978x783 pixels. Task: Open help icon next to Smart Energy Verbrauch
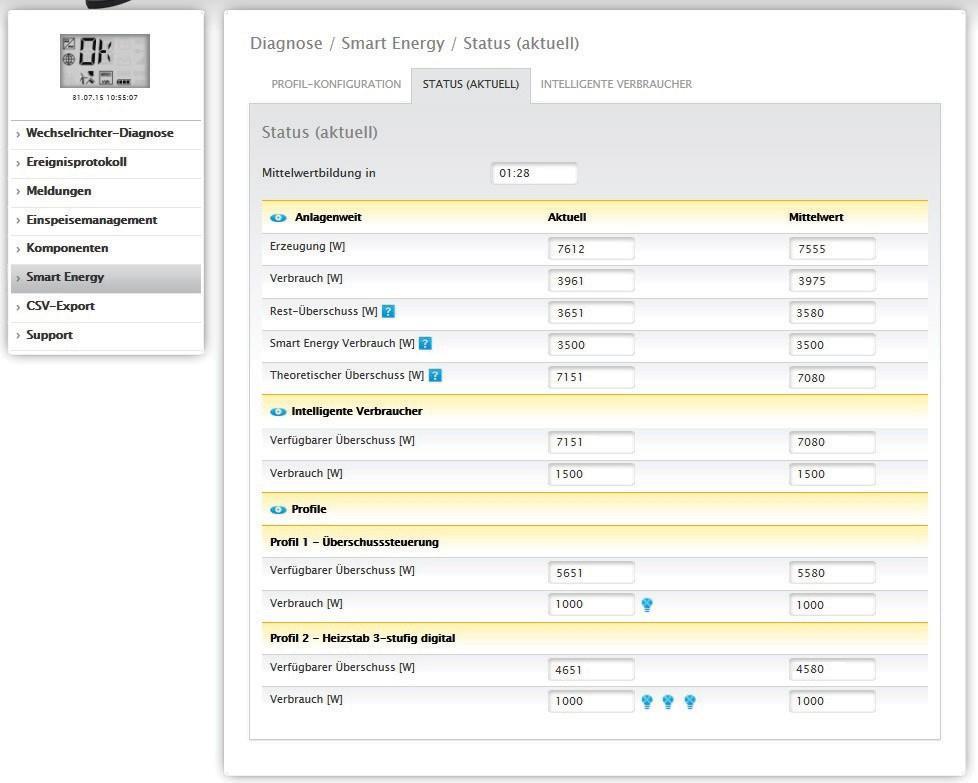tap(425, 343)
